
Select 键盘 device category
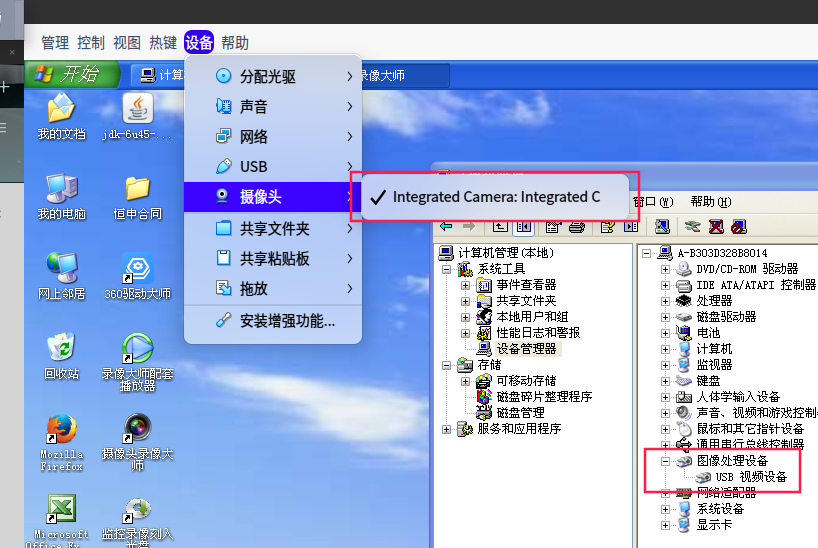click(708, 381)
